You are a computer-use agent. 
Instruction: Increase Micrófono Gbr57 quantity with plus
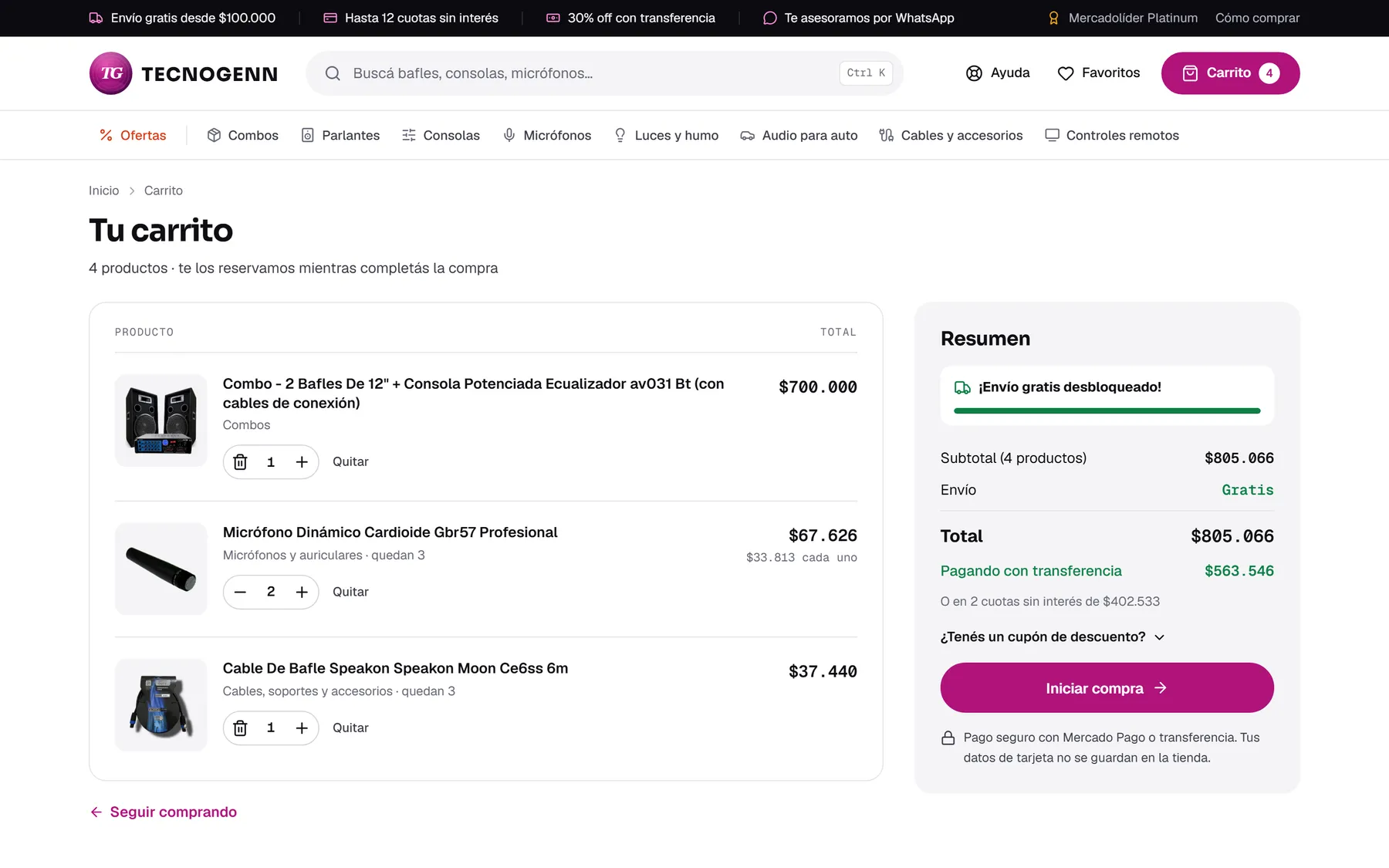pos(302,592)
